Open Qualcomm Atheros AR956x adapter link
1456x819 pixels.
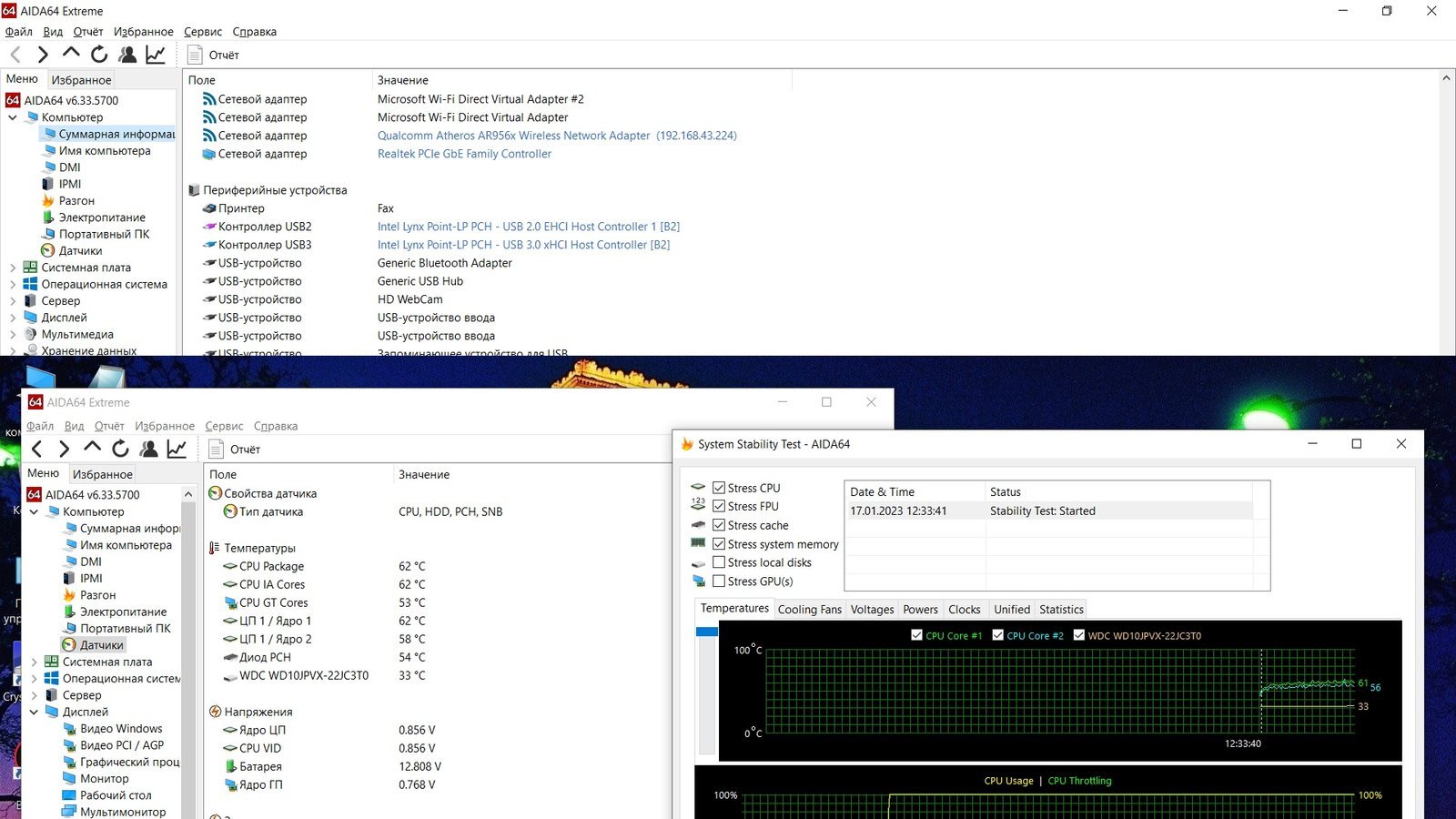[x=557, y=136]
